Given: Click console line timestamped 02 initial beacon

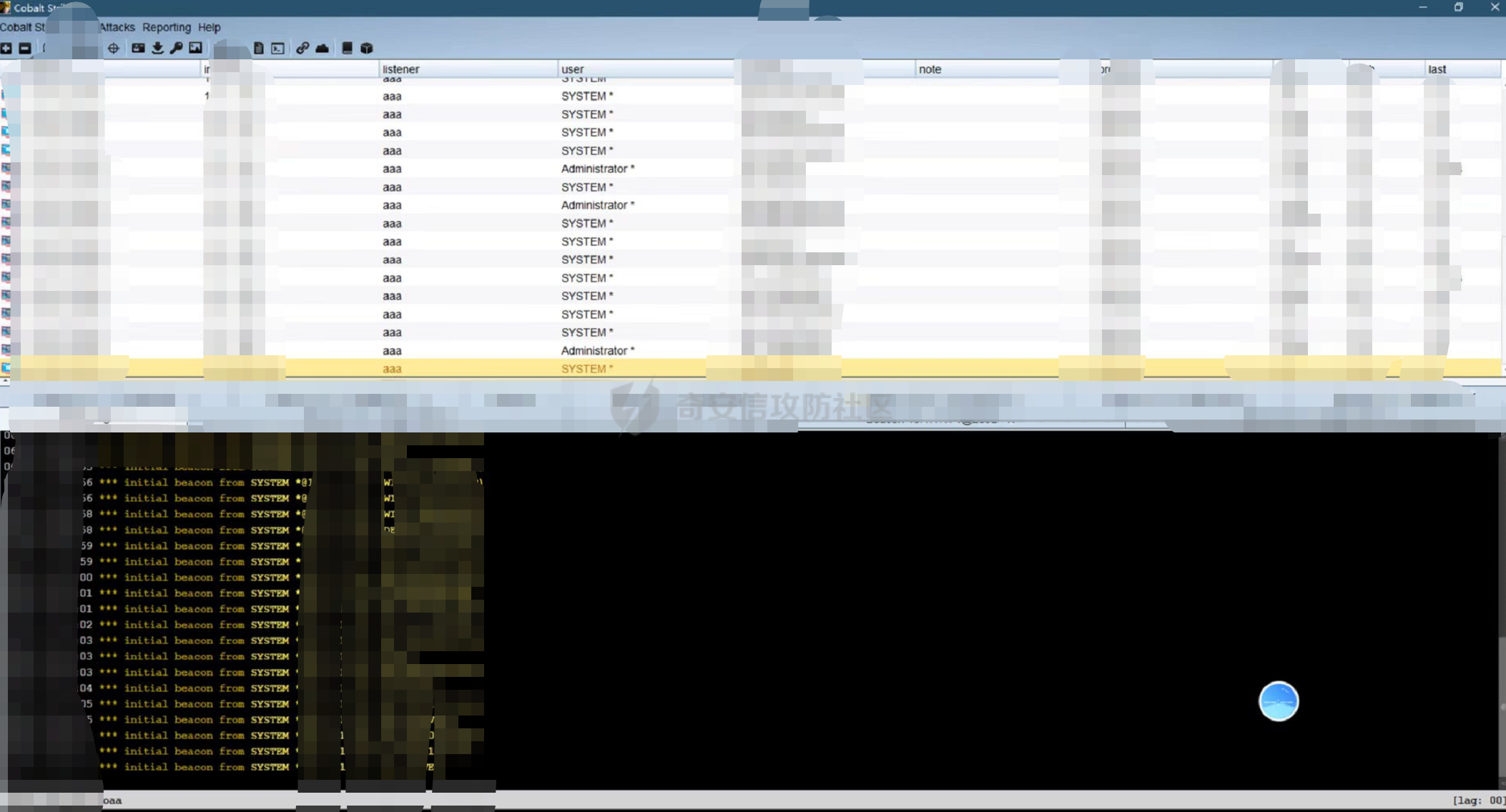Looking at the screenshot, I should [190, 625].
